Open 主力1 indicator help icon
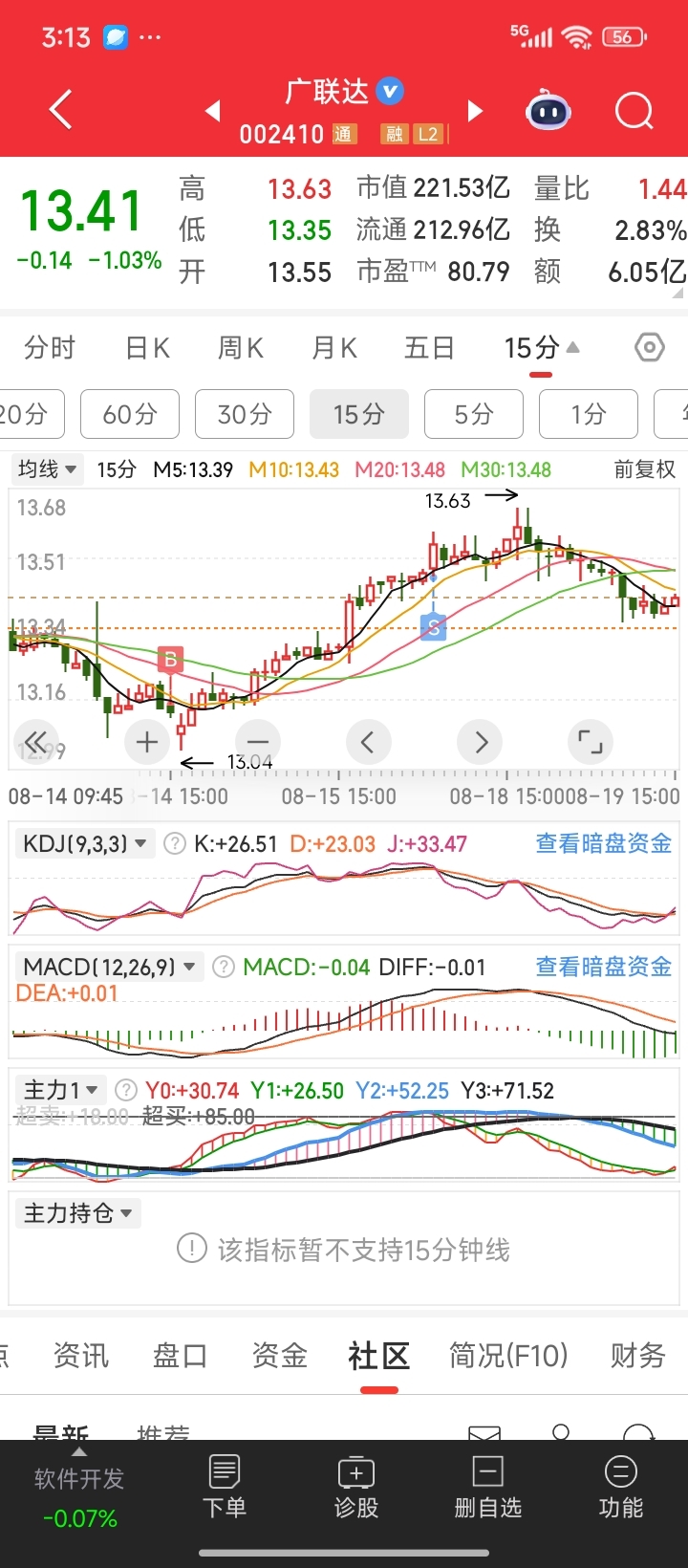This screenshot has width=688, height=1568. tap(125, 1090)
